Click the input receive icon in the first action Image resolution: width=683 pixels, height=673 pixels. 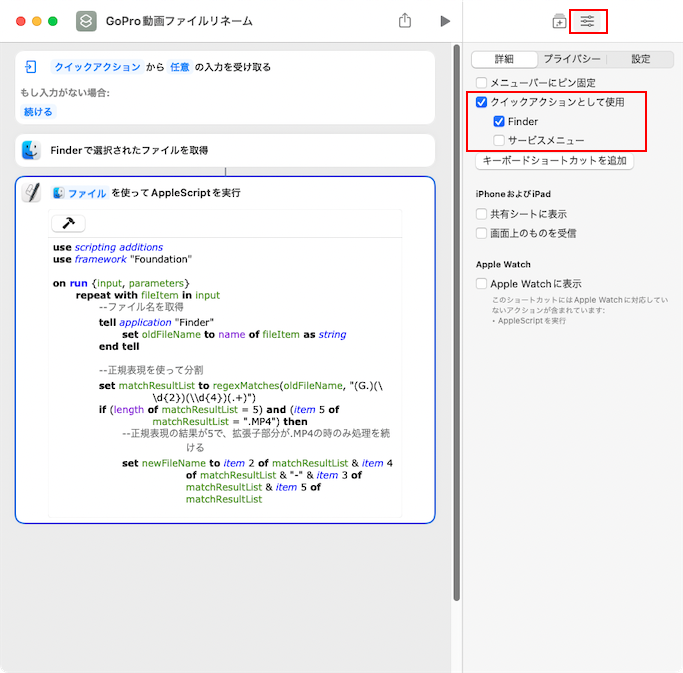click(31, 67)
